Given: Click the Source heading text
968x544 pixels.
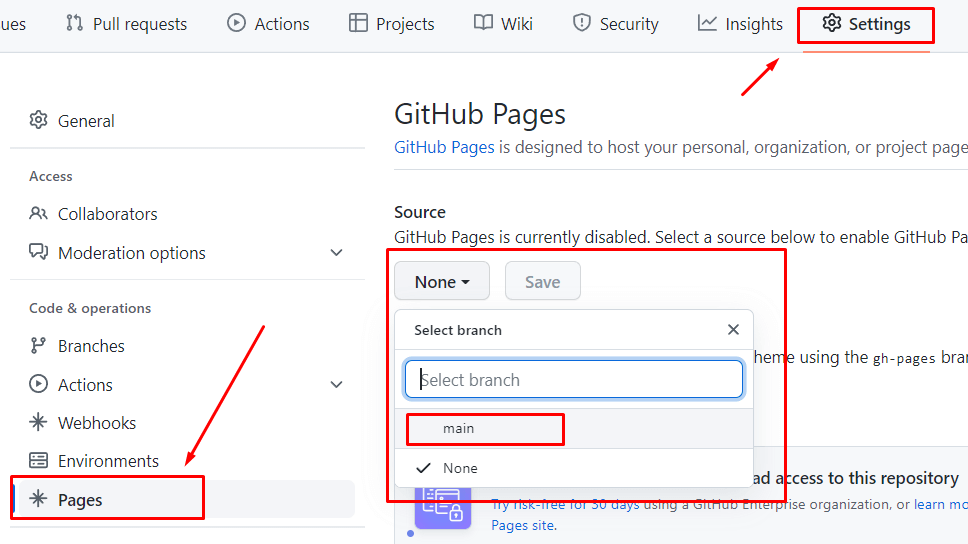Looking at the screenshot, I should point(420,212).
